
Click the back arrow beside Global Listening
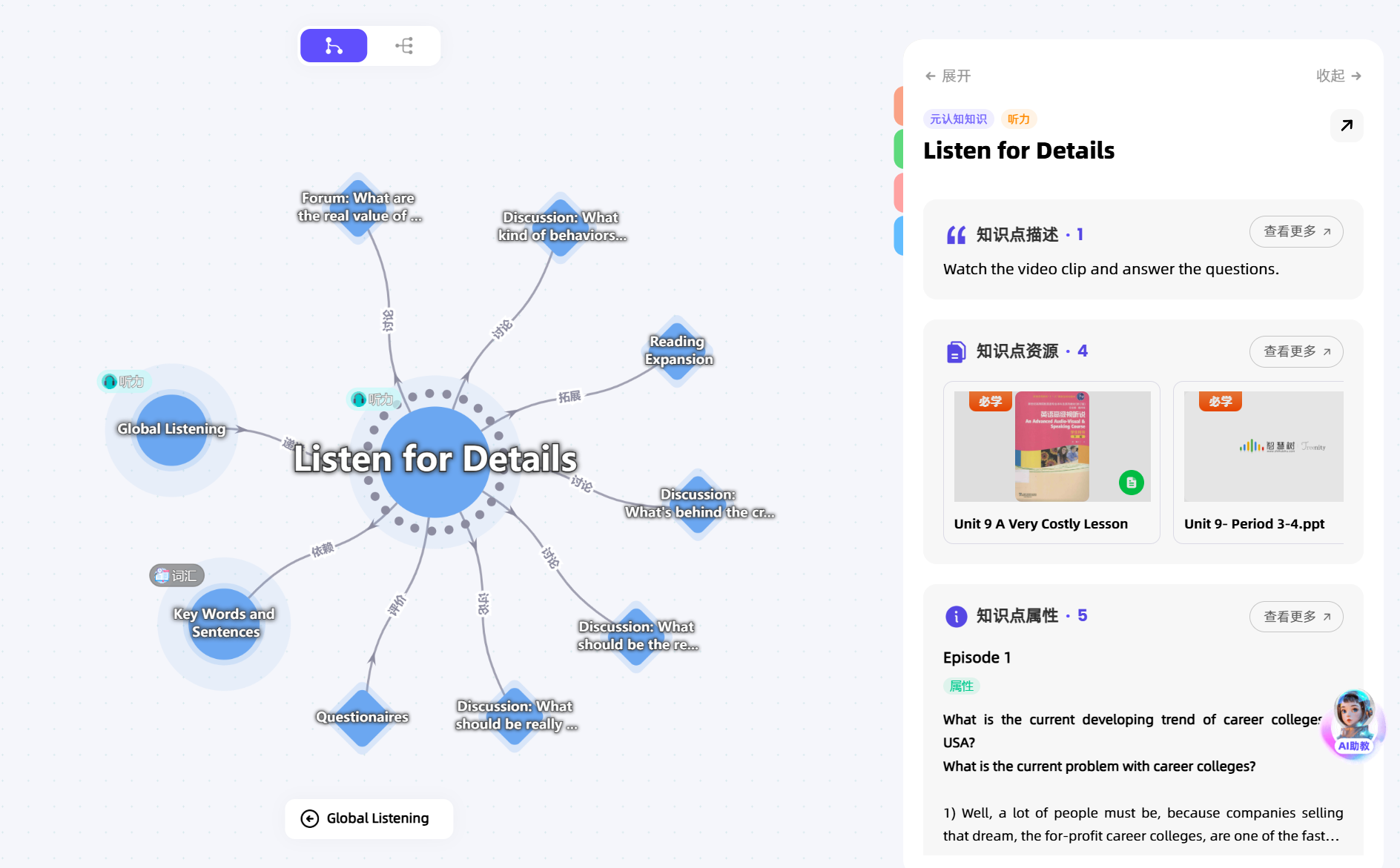[x=310, y=818]
